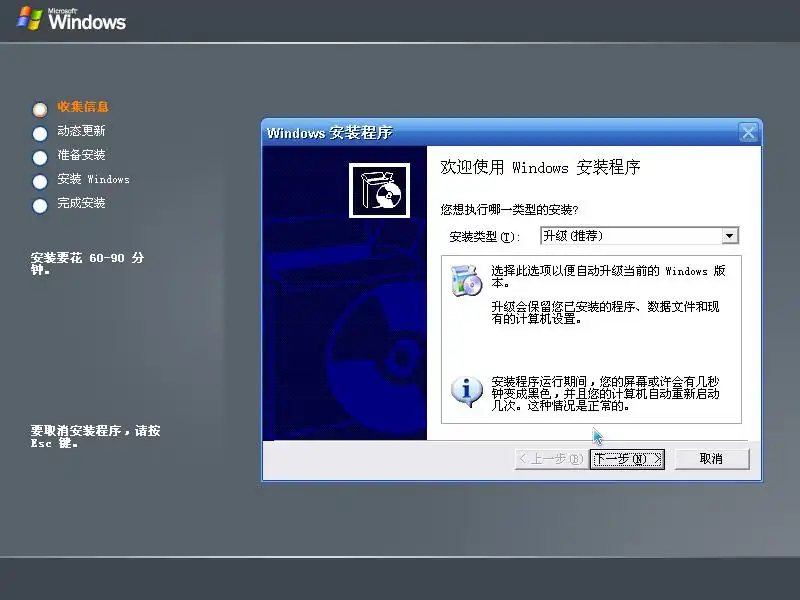
Task: Click the disabled 上一步(B) button
Action: [551, 459]
